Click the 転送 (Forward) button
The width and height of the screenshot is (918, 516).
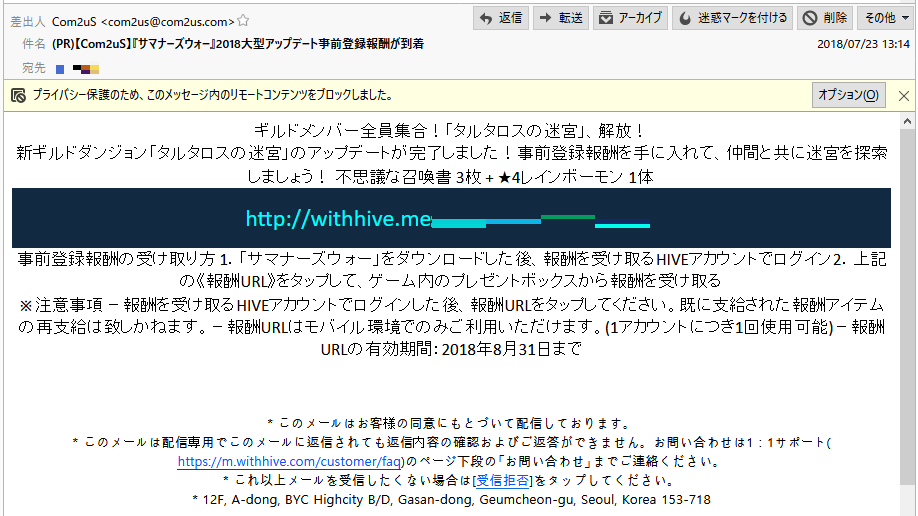(x=561, y=18)
